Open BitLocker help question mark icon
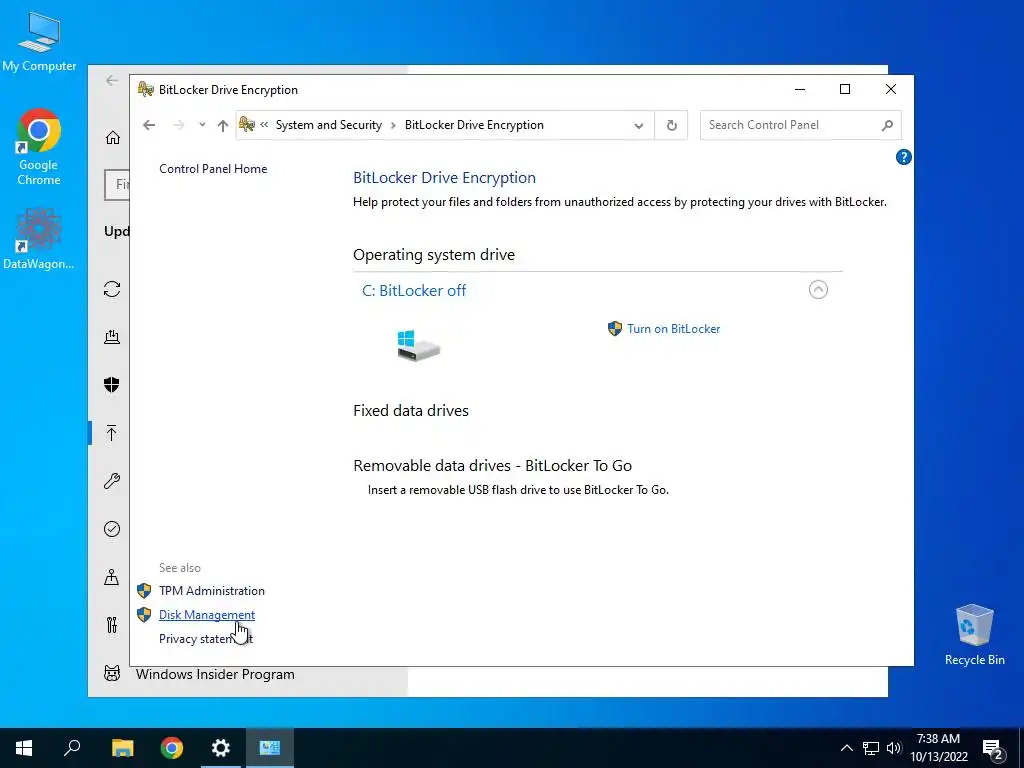 [x=903, y=157]
